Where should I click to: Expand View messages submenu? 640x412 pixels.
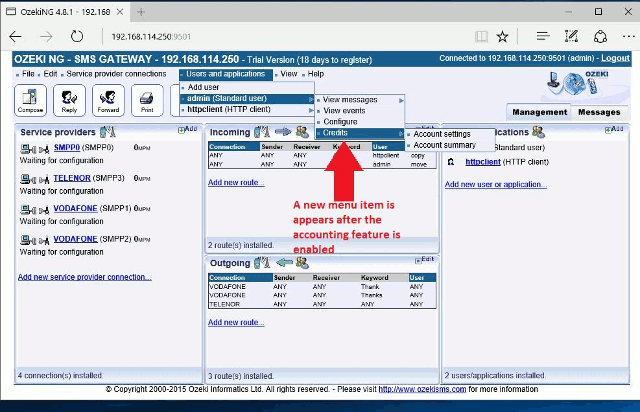360,100
